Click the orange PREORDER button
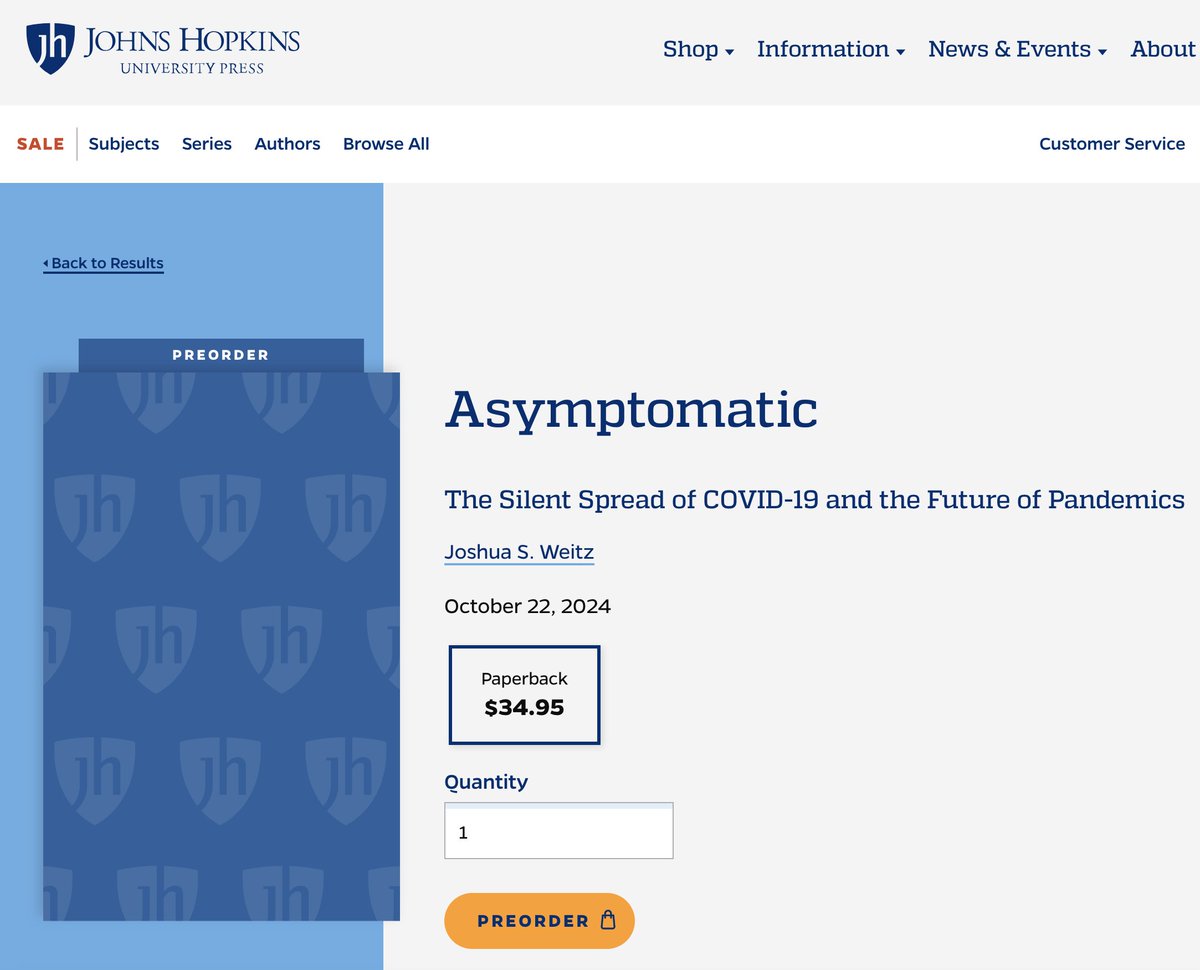1200x970 pixels. coord(539,921)
